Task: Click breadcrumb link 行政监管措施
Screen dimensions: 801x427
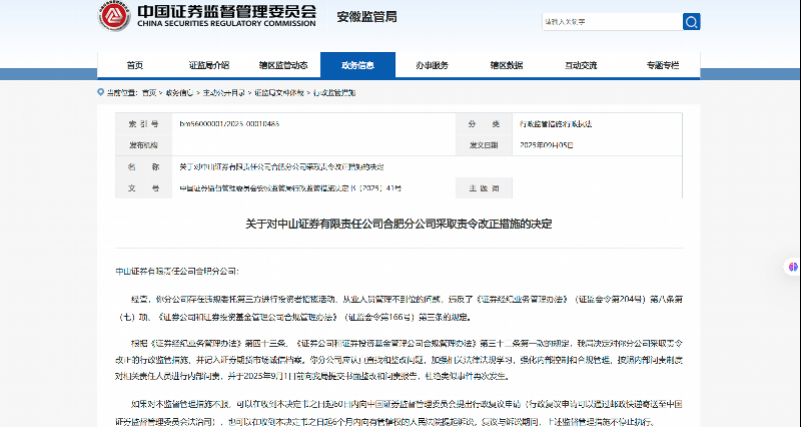Action: pyautogui.click(x=335, y=93)
